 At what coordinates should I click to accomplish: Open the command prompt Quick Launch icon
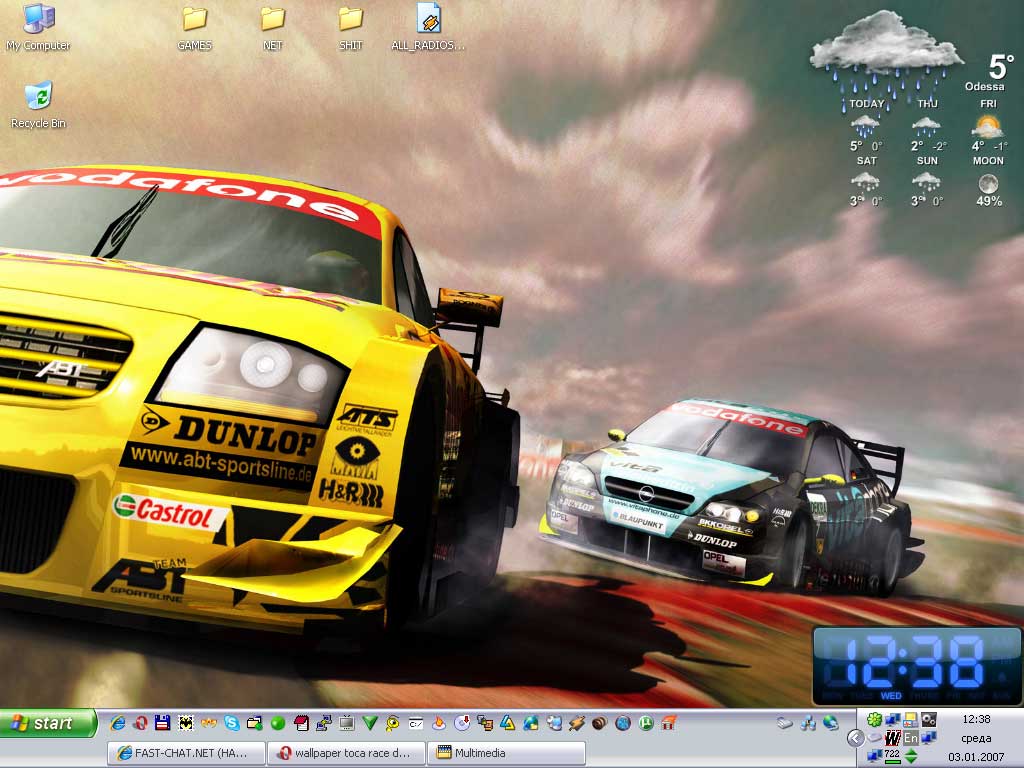(415, 723)
